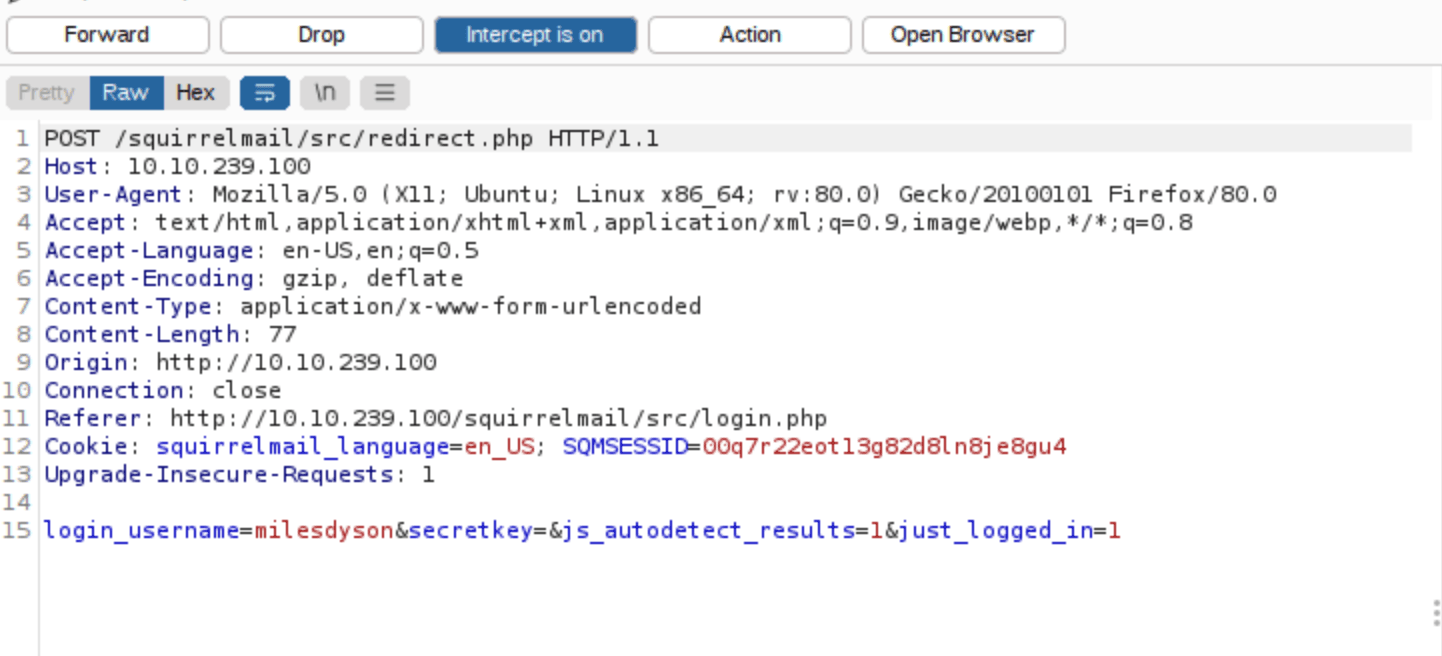Turn intercept off

tap(536, 34)
